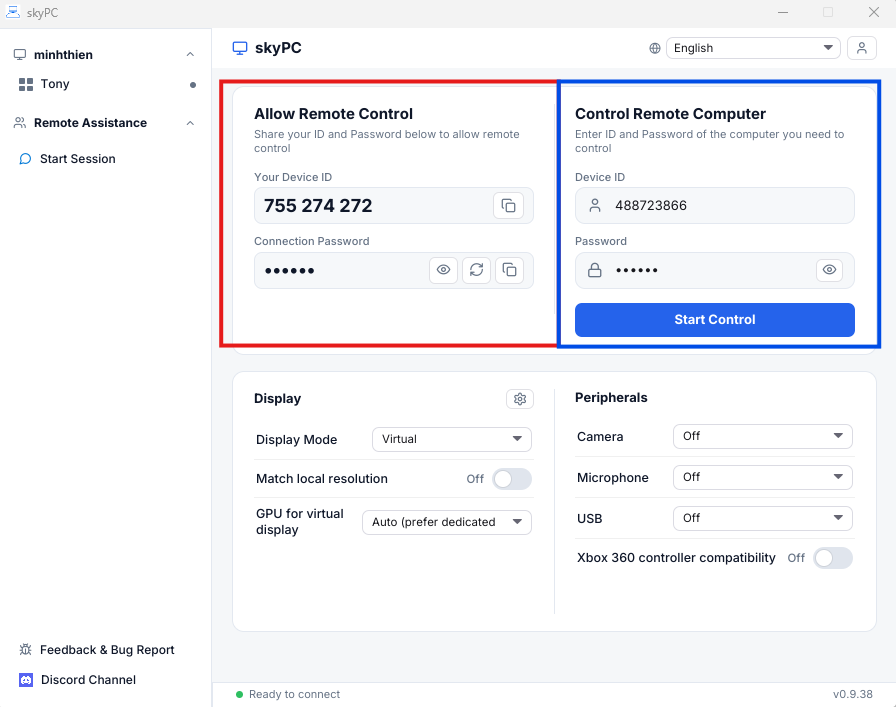Click Tony's status dot indicator
Viewport: 896px width, 707px height.
(x=193, y=85)
